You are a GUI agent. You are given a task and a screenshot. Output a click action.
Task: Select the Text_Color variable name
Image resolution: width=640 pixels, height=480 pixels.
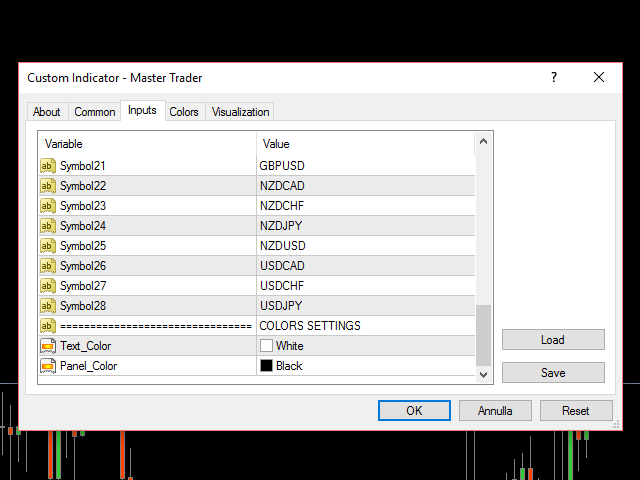coord(86,346)
